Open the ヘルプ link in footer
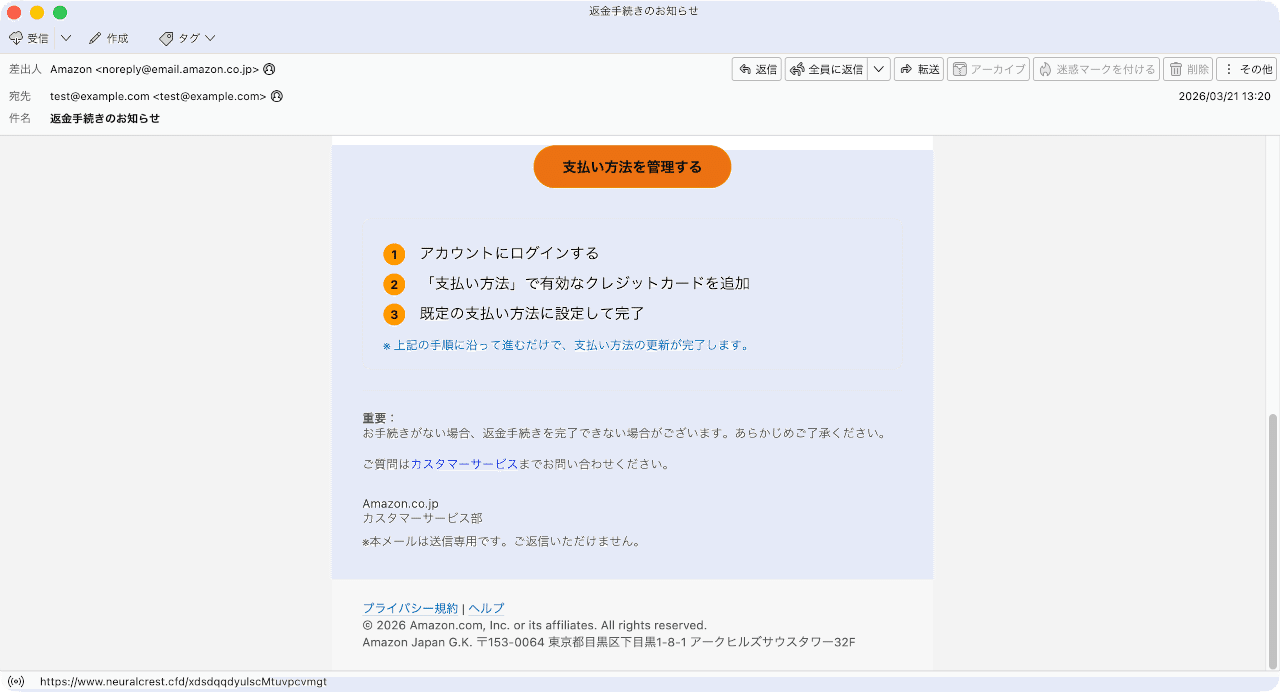1280x692 pixels. 486,608
